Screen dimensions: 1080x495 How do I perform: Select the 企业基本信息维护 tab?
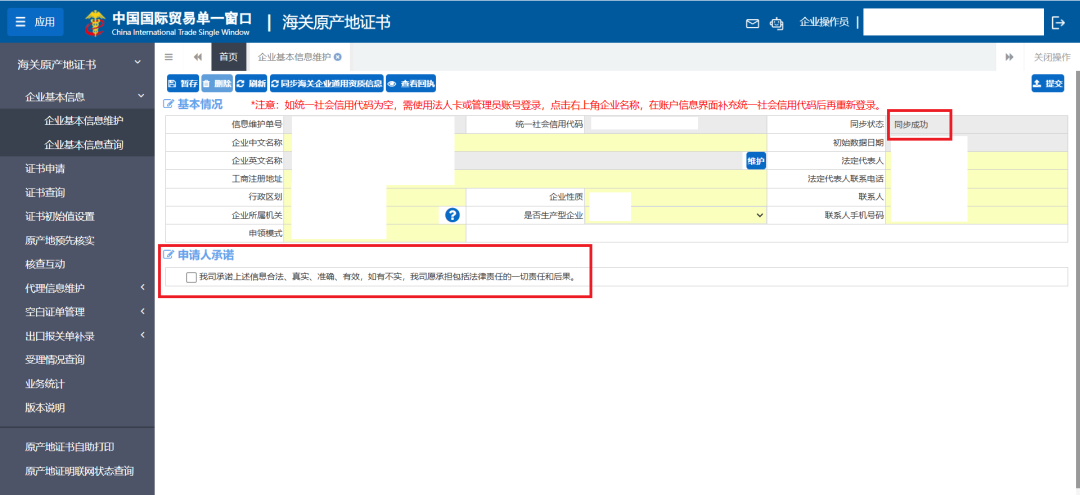[295, 57]
